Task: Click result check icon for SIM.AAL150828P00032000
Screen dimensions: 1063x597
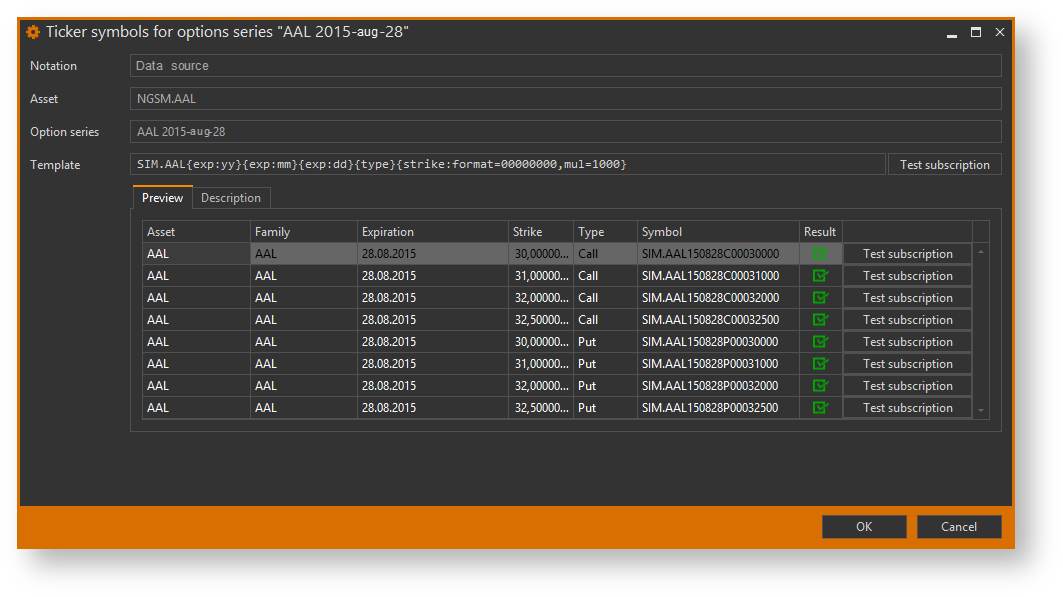Action: pyautogui.click(x=820, y=386)
